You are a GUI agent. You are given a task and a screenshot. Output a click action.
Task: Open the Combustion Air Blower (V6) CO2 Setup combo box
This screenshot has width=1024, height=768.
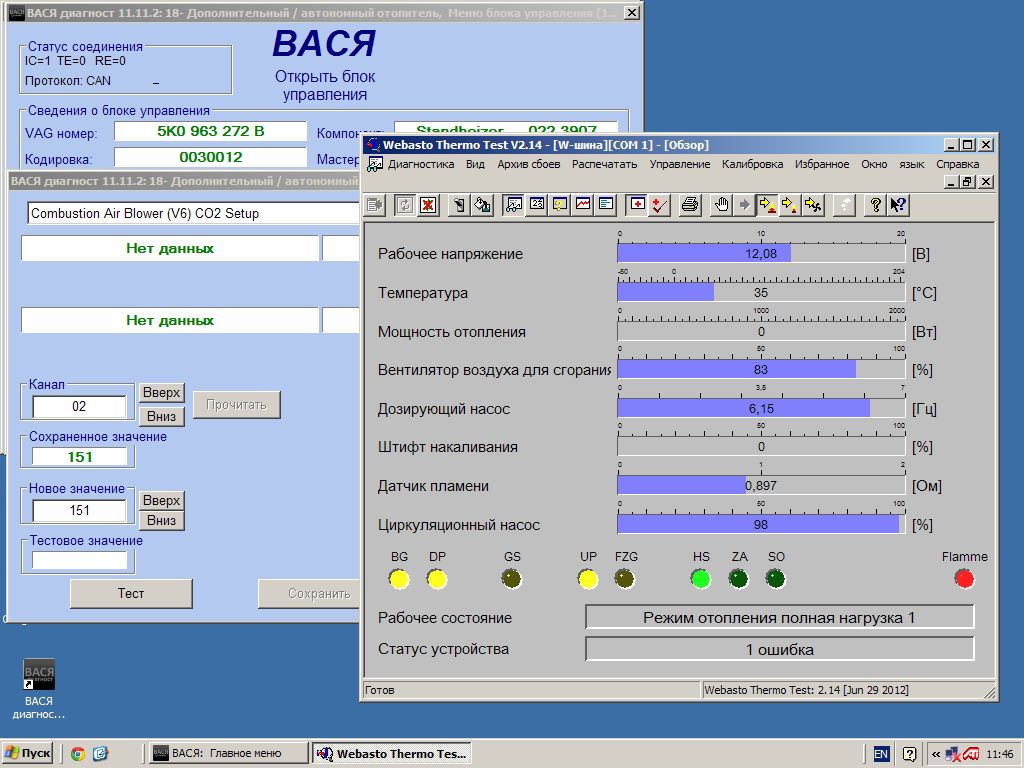tap(193, 214)
